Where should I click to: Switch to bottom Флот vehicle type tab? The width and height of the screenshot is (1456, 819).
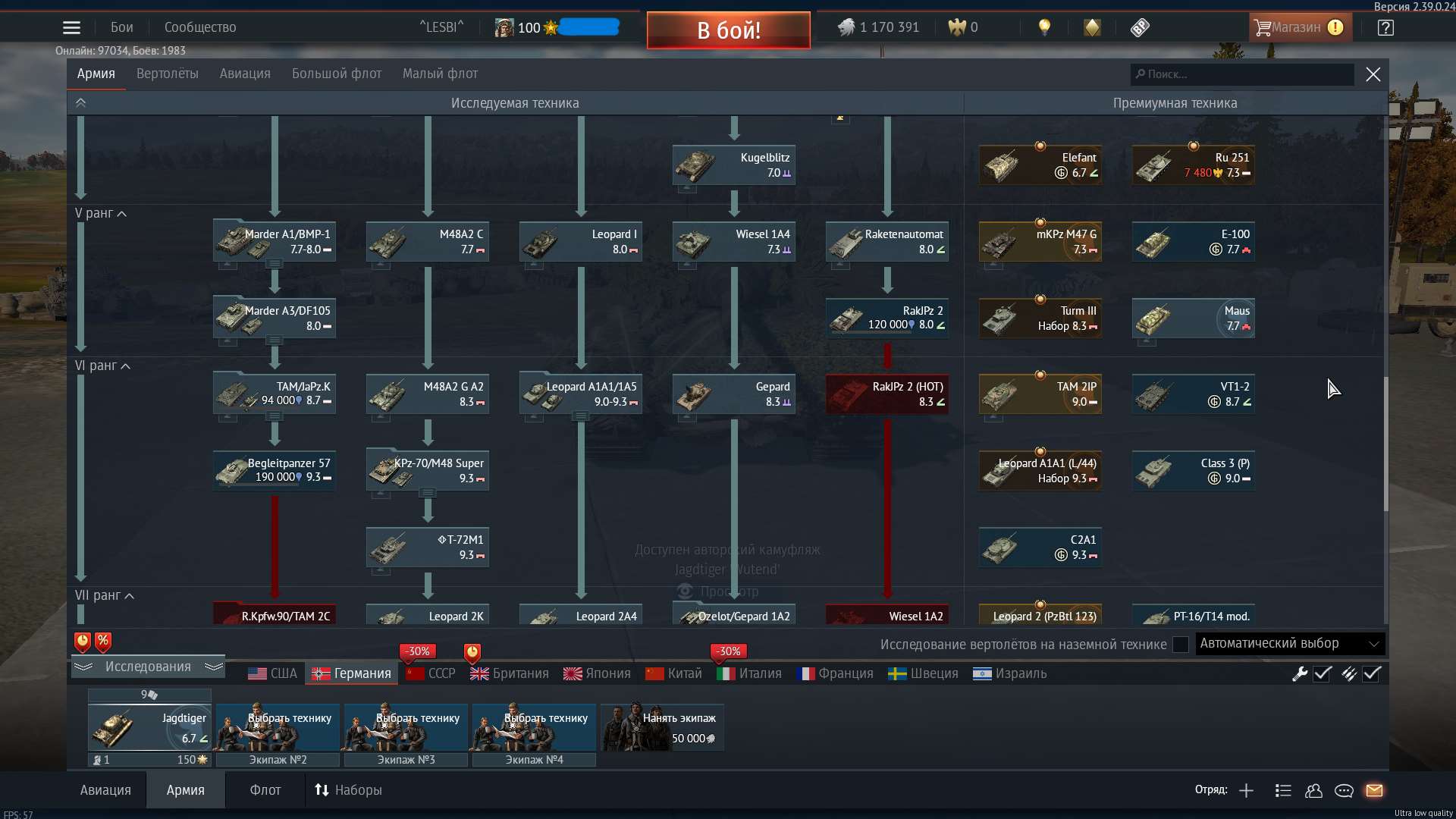tap(265, 791)
